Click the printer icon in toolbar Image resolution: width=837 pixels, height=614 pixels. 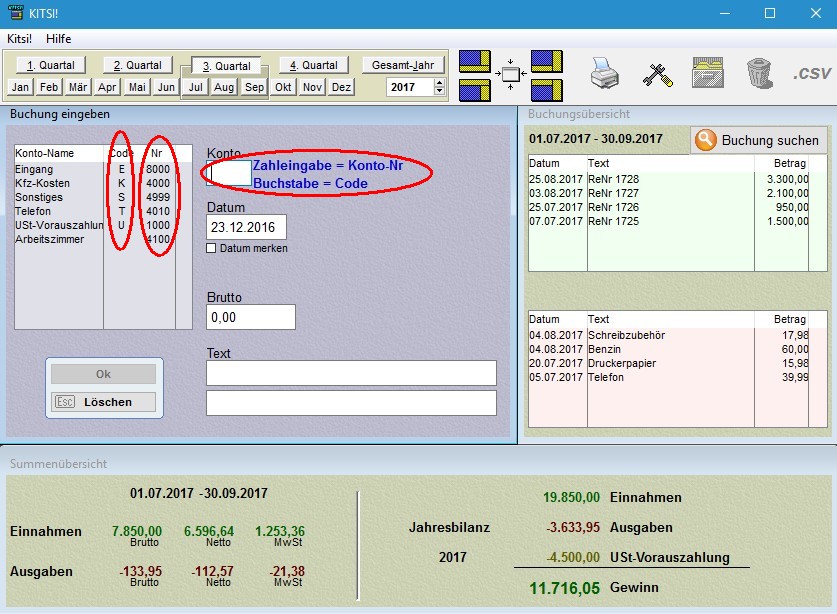click(x=606, y=73)
